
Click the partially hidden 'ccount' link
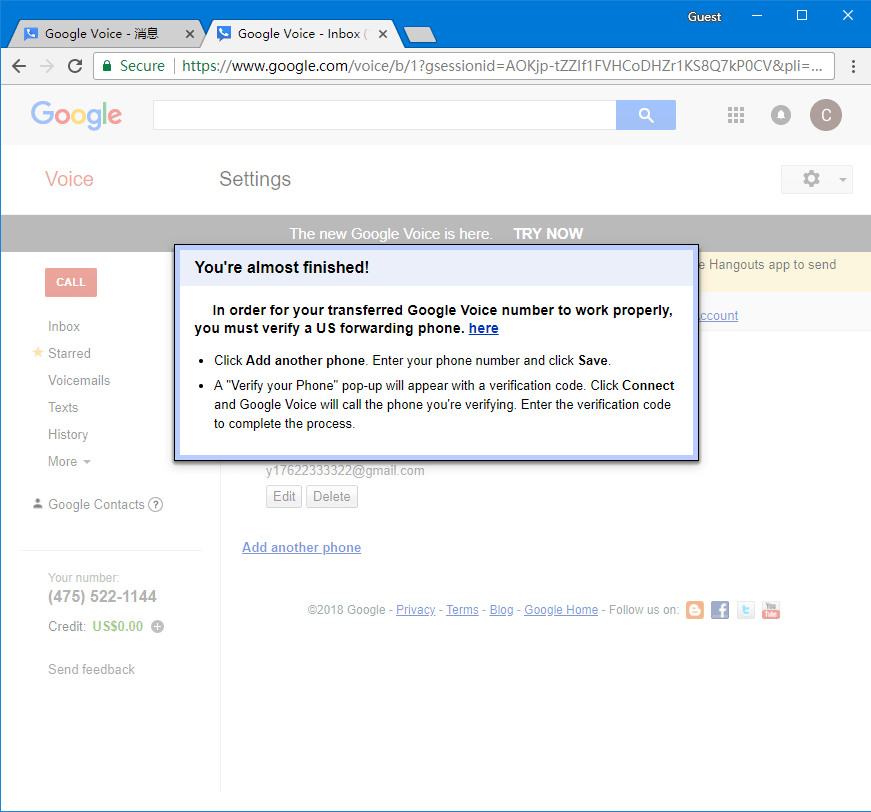(x=718, y=315)
